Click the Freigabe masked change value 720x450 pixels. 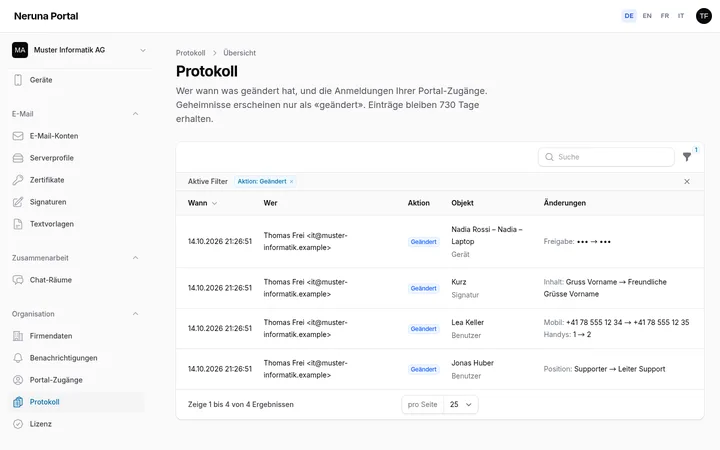594,242
